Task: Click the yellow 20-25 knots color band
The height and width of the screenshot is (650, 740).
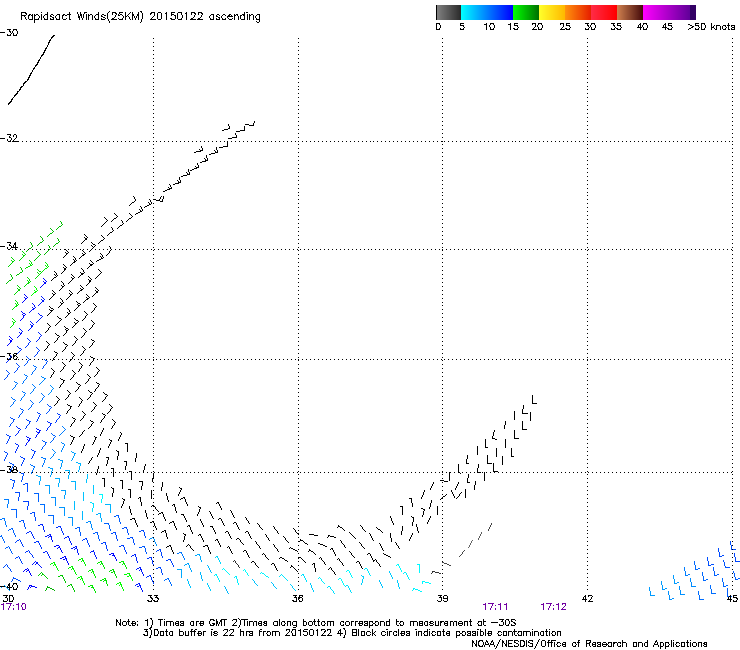Action: point(552,12)
